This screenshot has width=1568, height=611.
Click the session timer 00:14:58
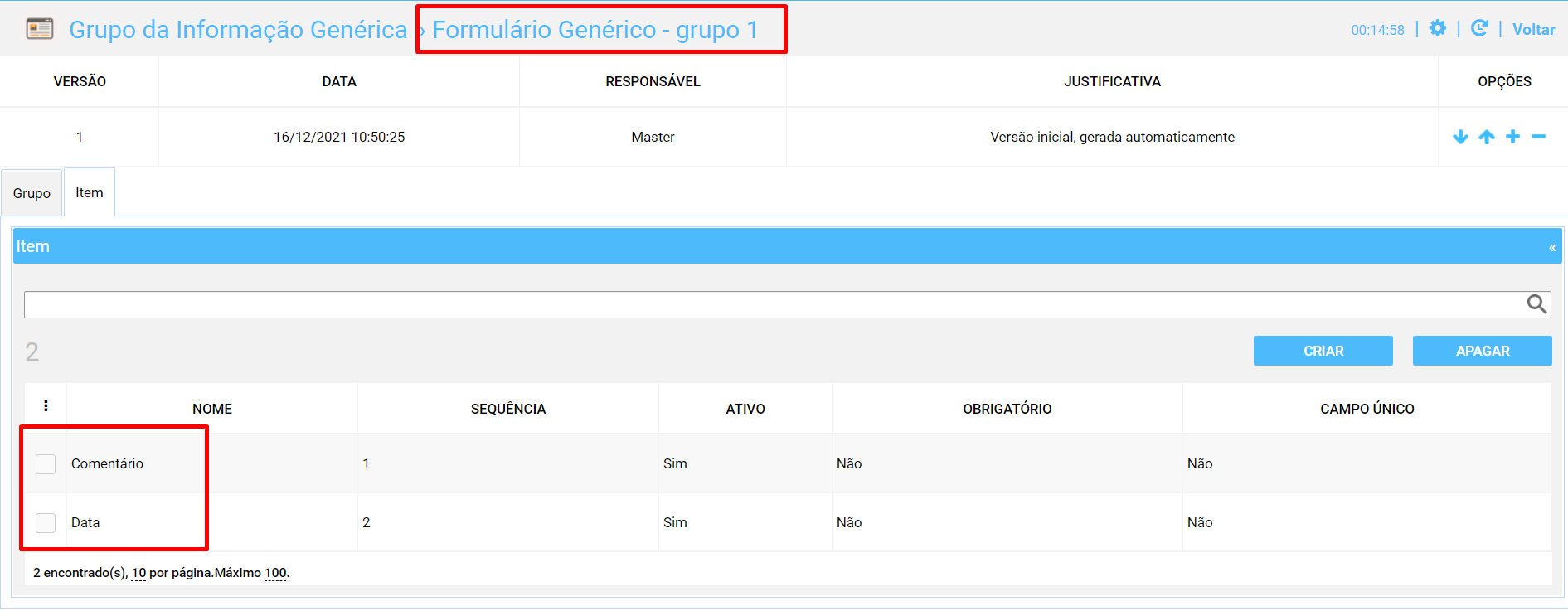point(1378,30)
